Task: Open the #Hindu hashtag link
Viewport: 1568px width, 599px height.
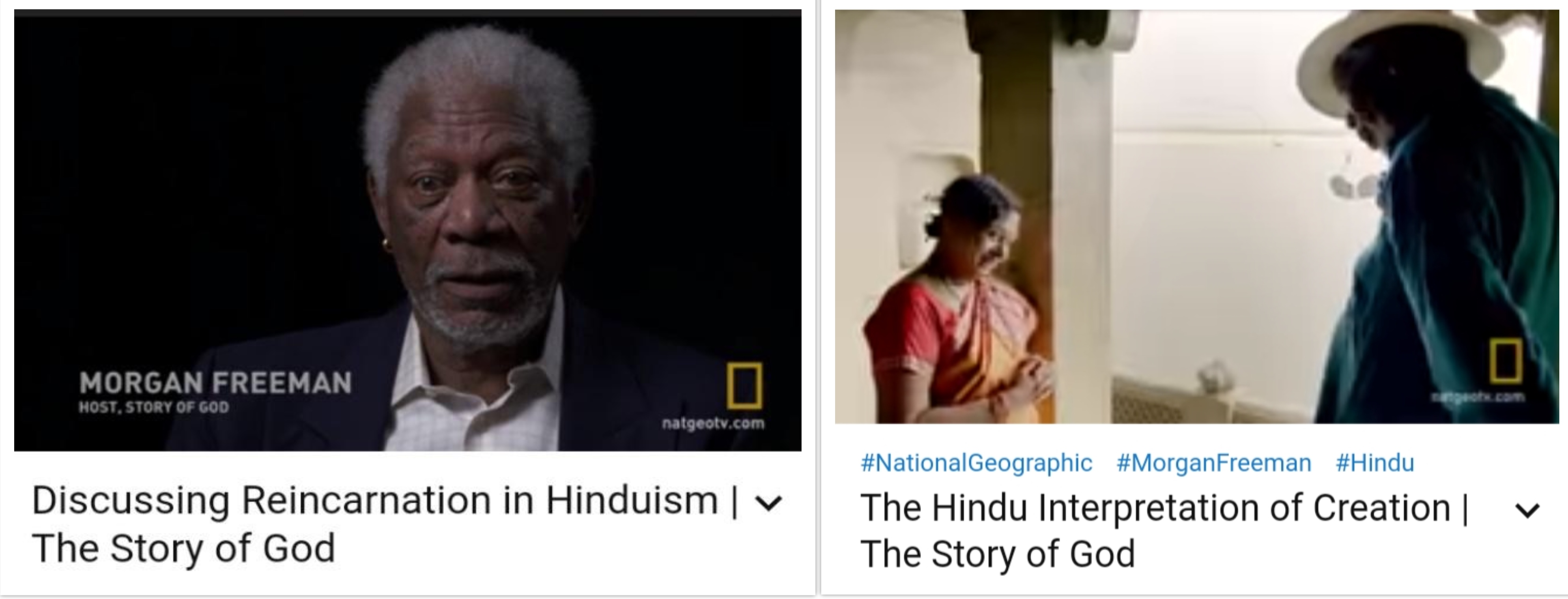Action: pos(1374,463)
